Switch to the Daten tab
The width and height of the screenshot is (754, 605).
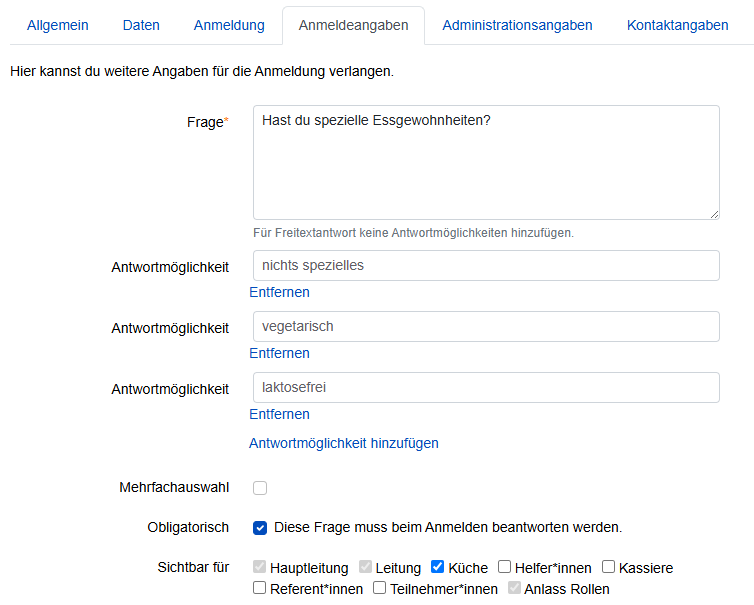click(141, 25)
